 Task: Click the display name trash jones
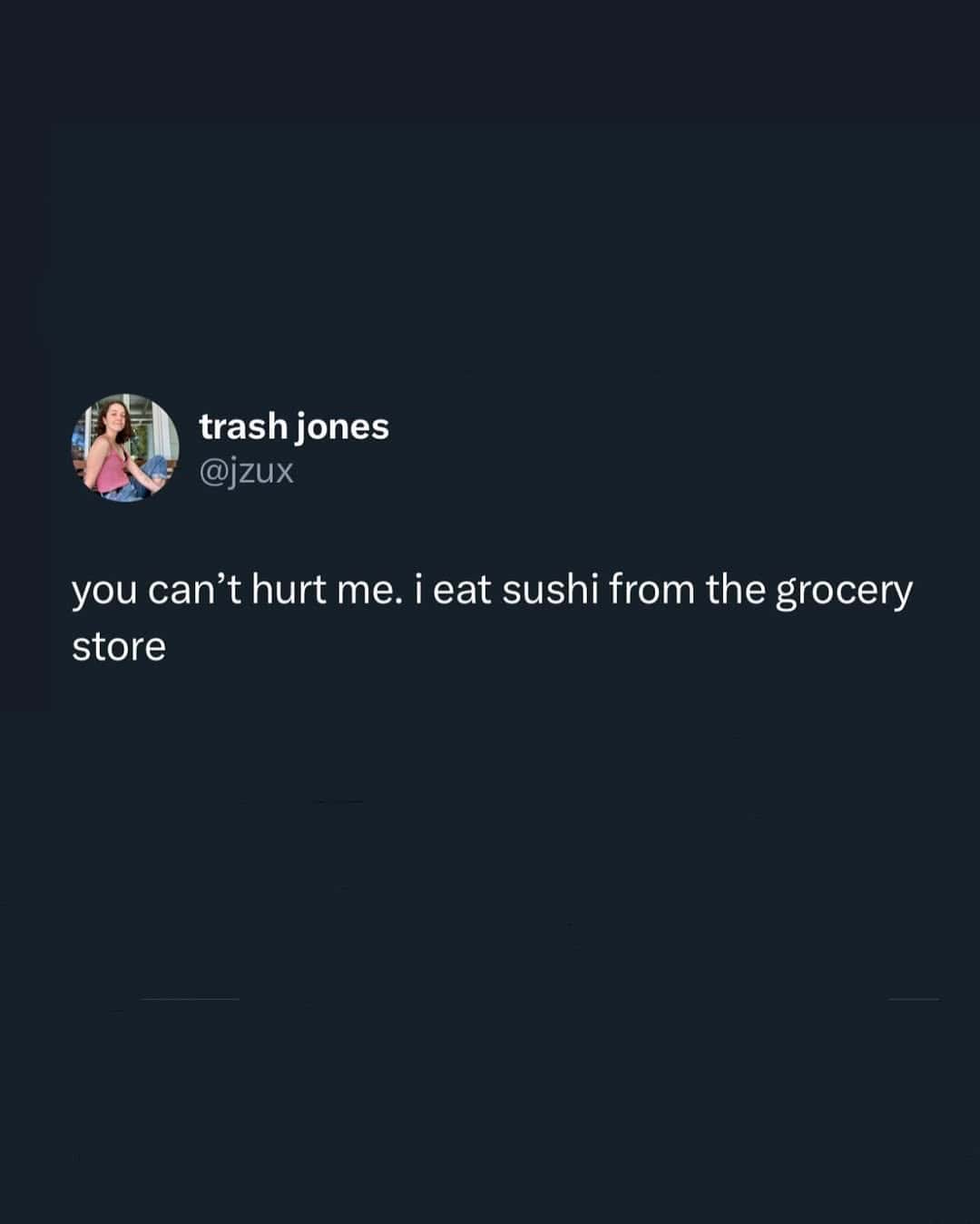coord(294,426)
